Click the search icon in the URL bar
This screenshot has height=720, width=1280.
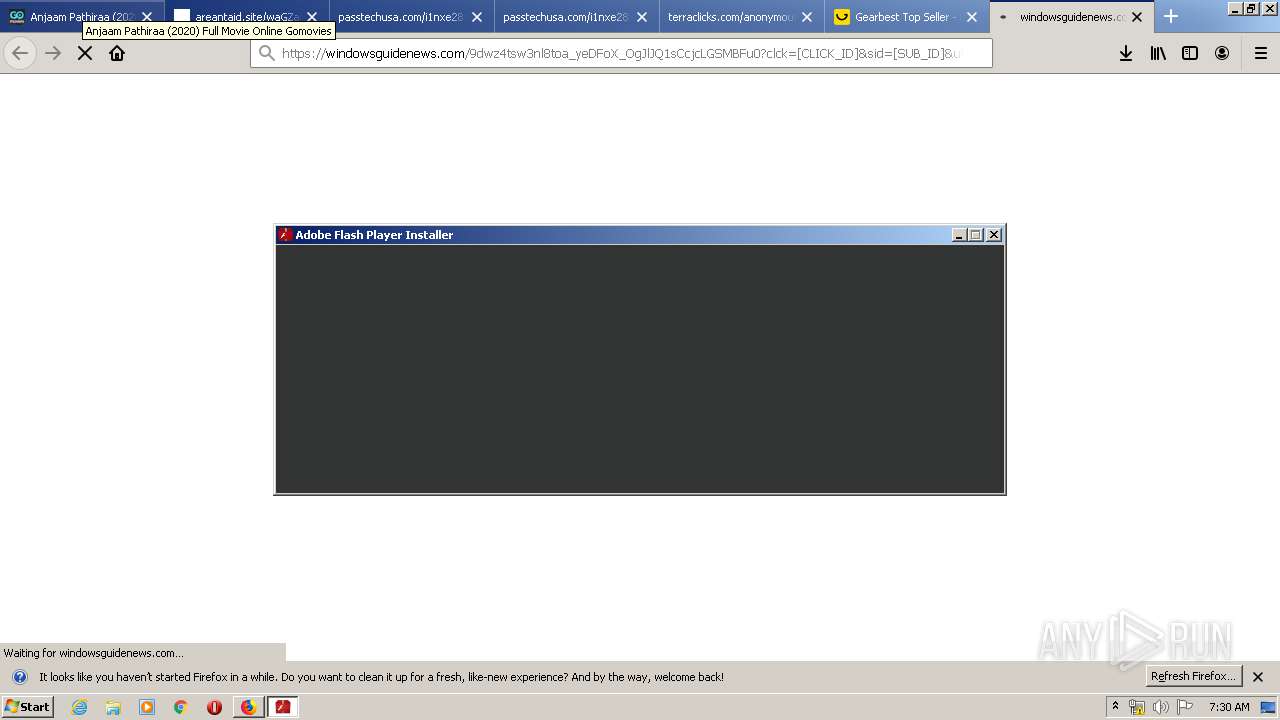click(267, 53)
